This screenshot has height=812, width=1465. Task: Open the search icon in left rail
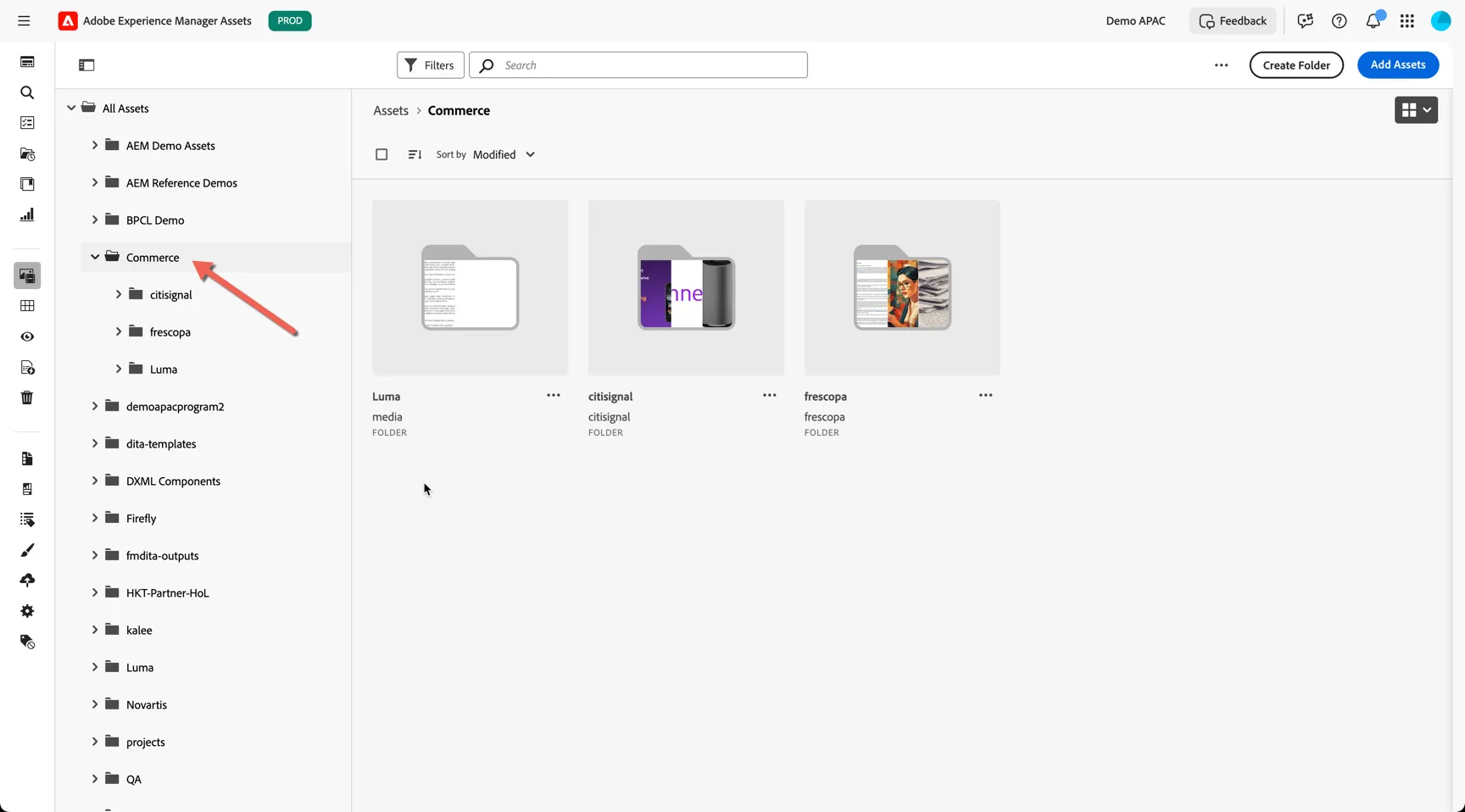click(27, 92)
